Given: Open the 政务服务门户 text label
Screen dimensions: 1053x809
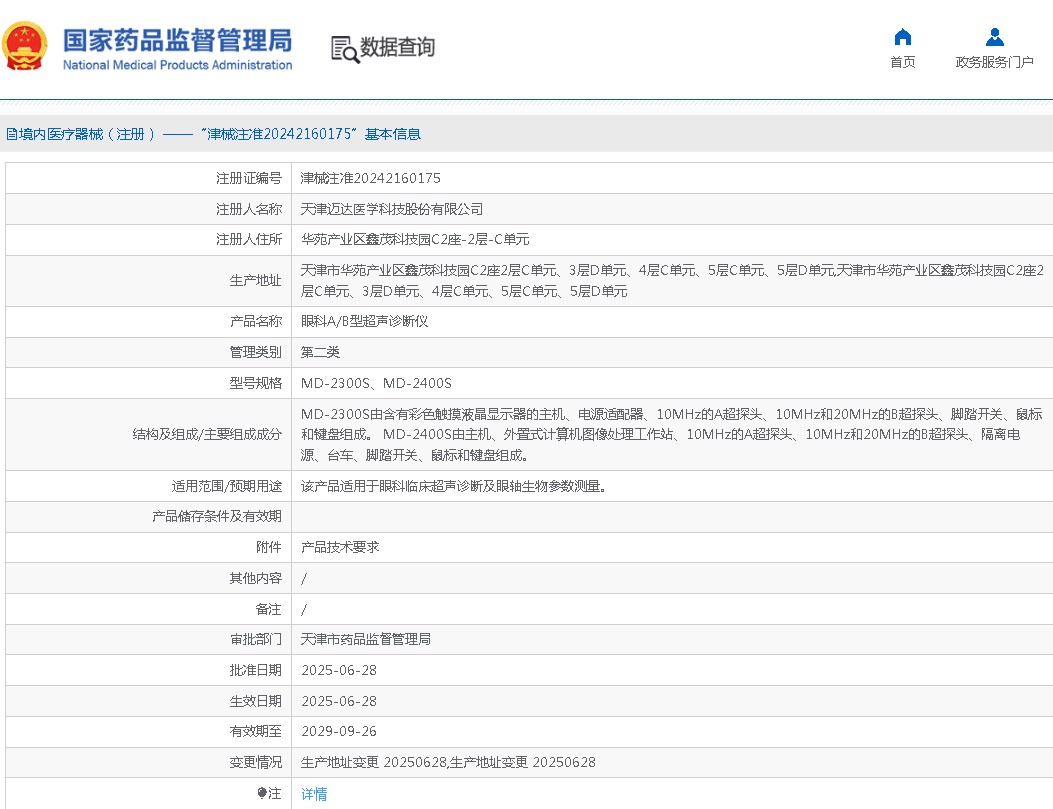Looking at the screenshot, I should [994, 63].
